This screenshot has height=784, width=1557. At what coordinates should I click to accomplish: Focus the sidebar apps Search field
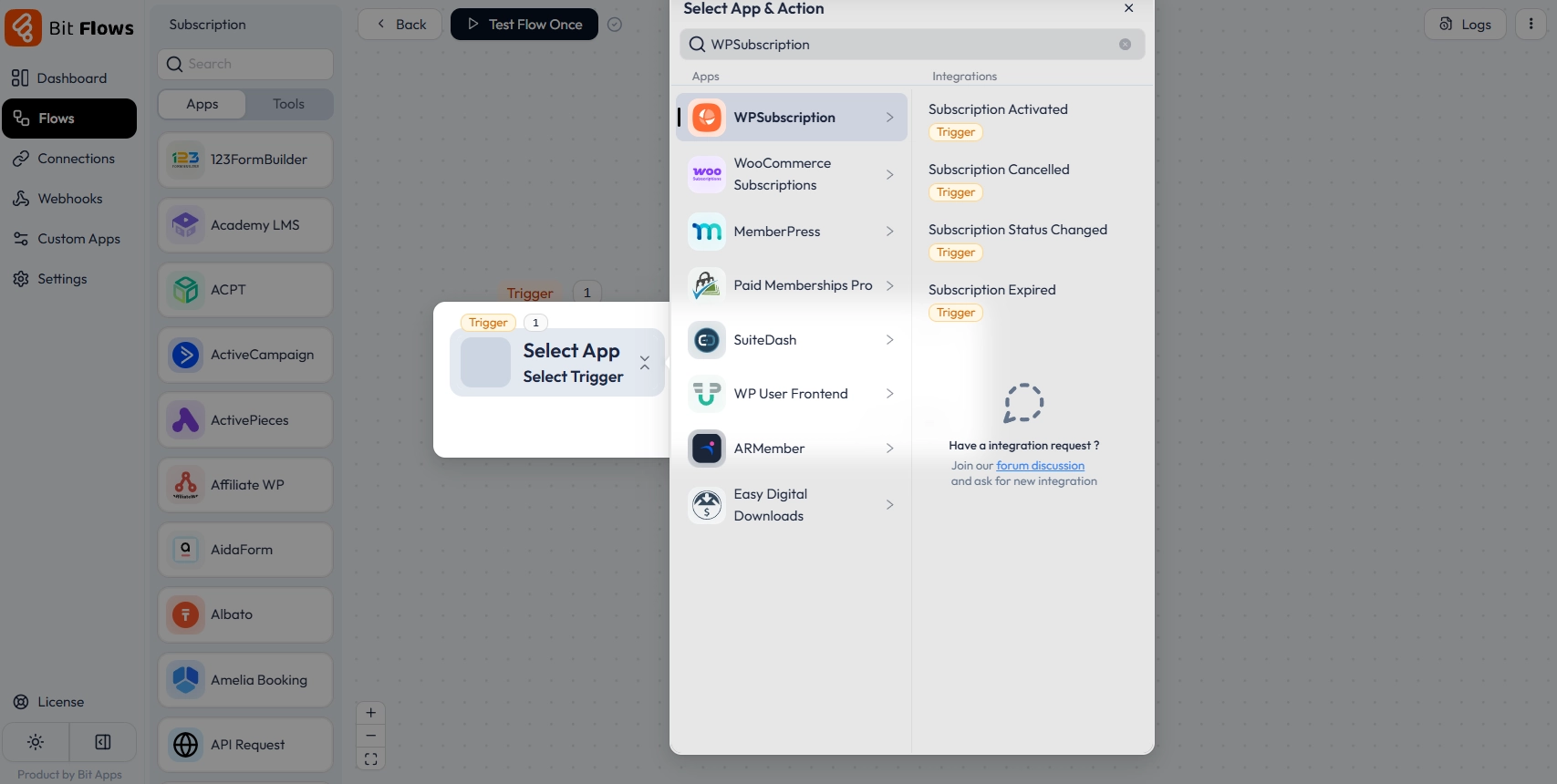tap(245, 64)
